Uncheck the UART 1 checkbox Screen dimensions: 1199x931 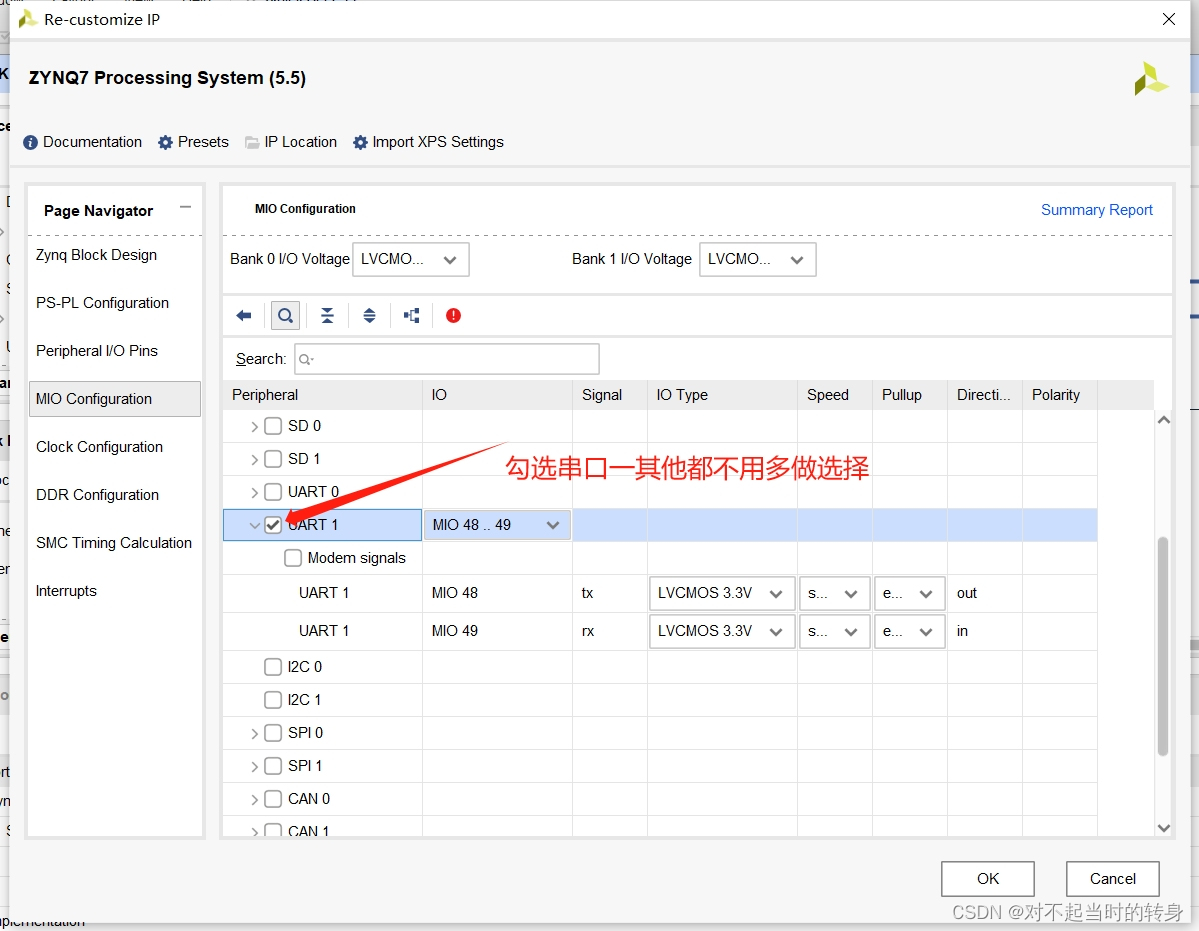pos(273,525)
